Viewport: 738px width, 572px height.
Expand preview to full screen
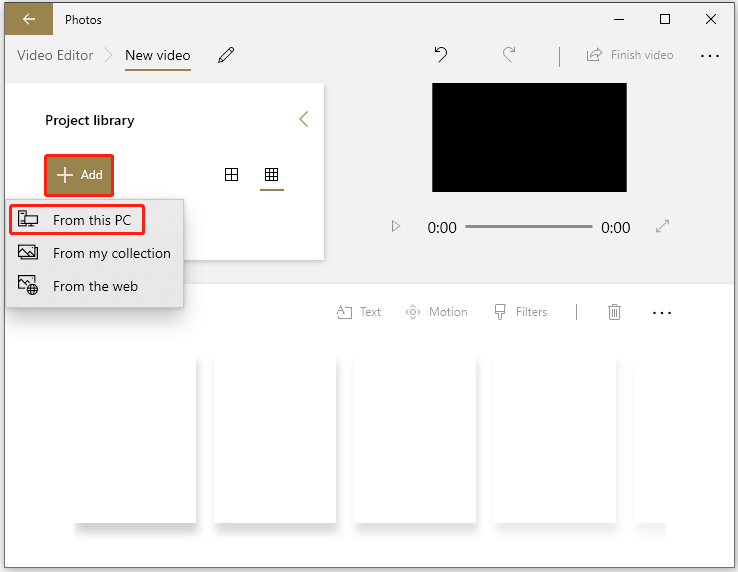click(662, 226)
